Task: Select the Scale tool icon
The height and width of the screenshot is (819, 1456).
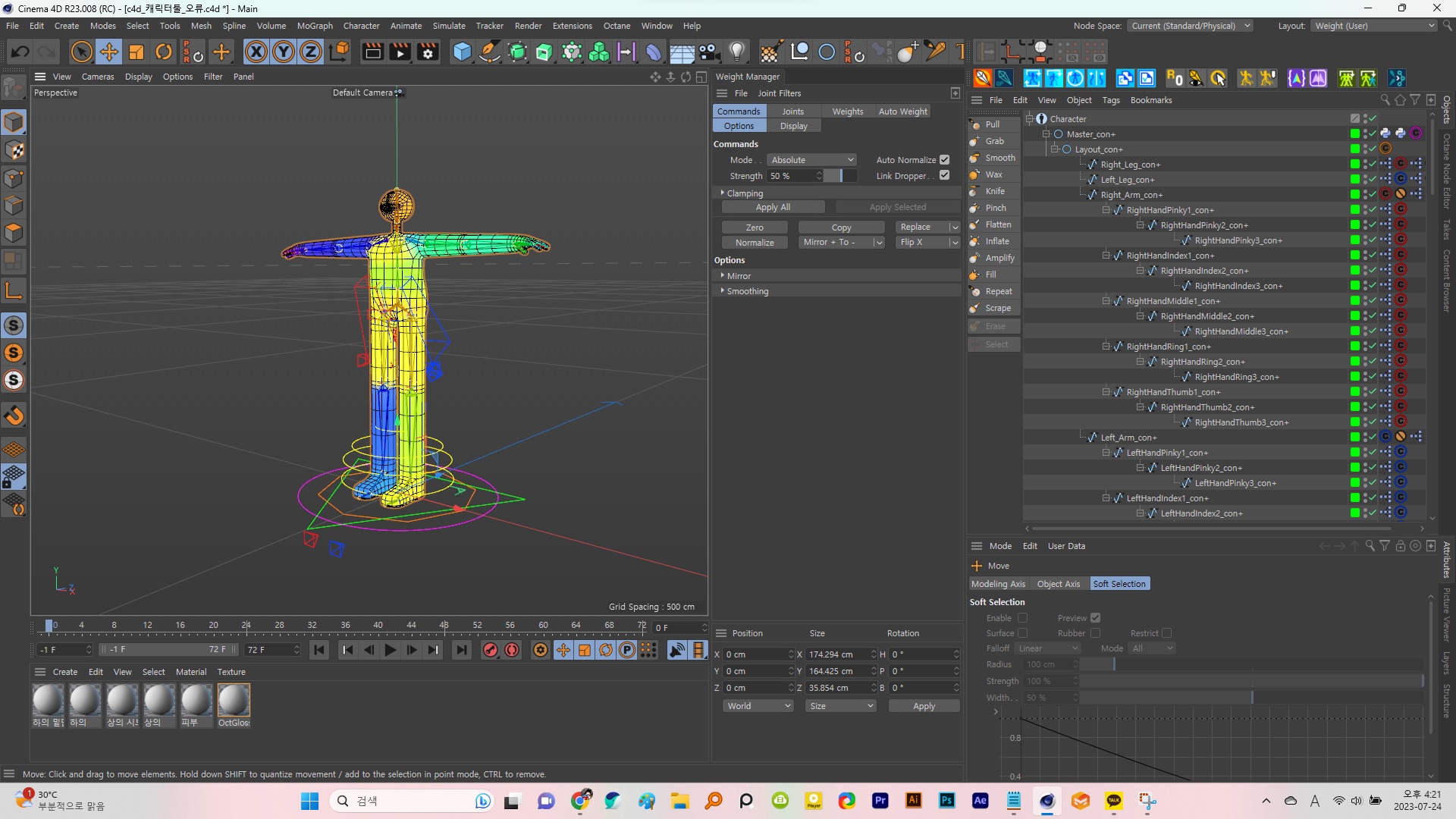Action: click(137, 52)
